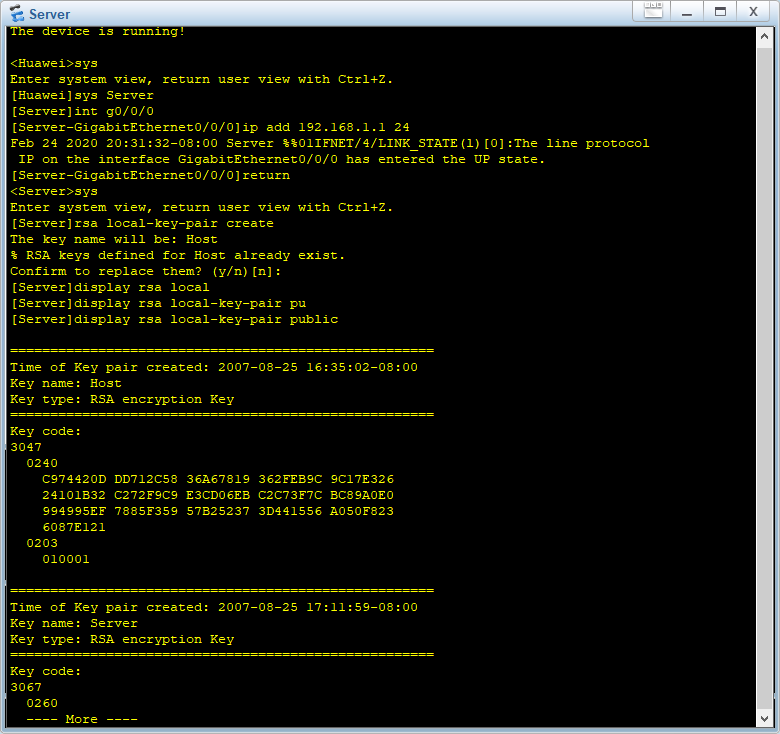Click key row starting '24101B32'
Viewport: 780px width, 734px height.
click(218, 495)
